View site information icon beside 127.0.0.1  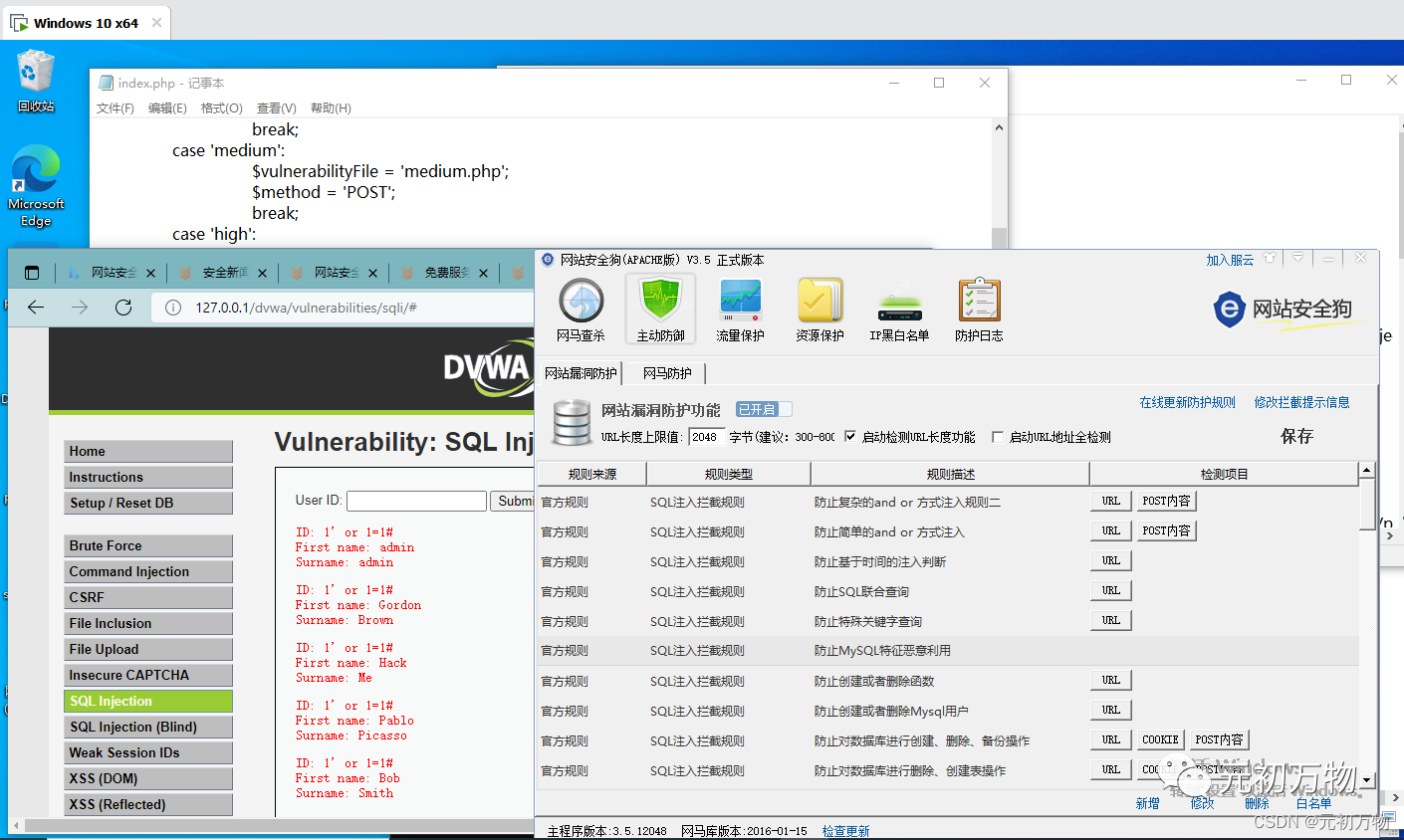click(173, 308)
